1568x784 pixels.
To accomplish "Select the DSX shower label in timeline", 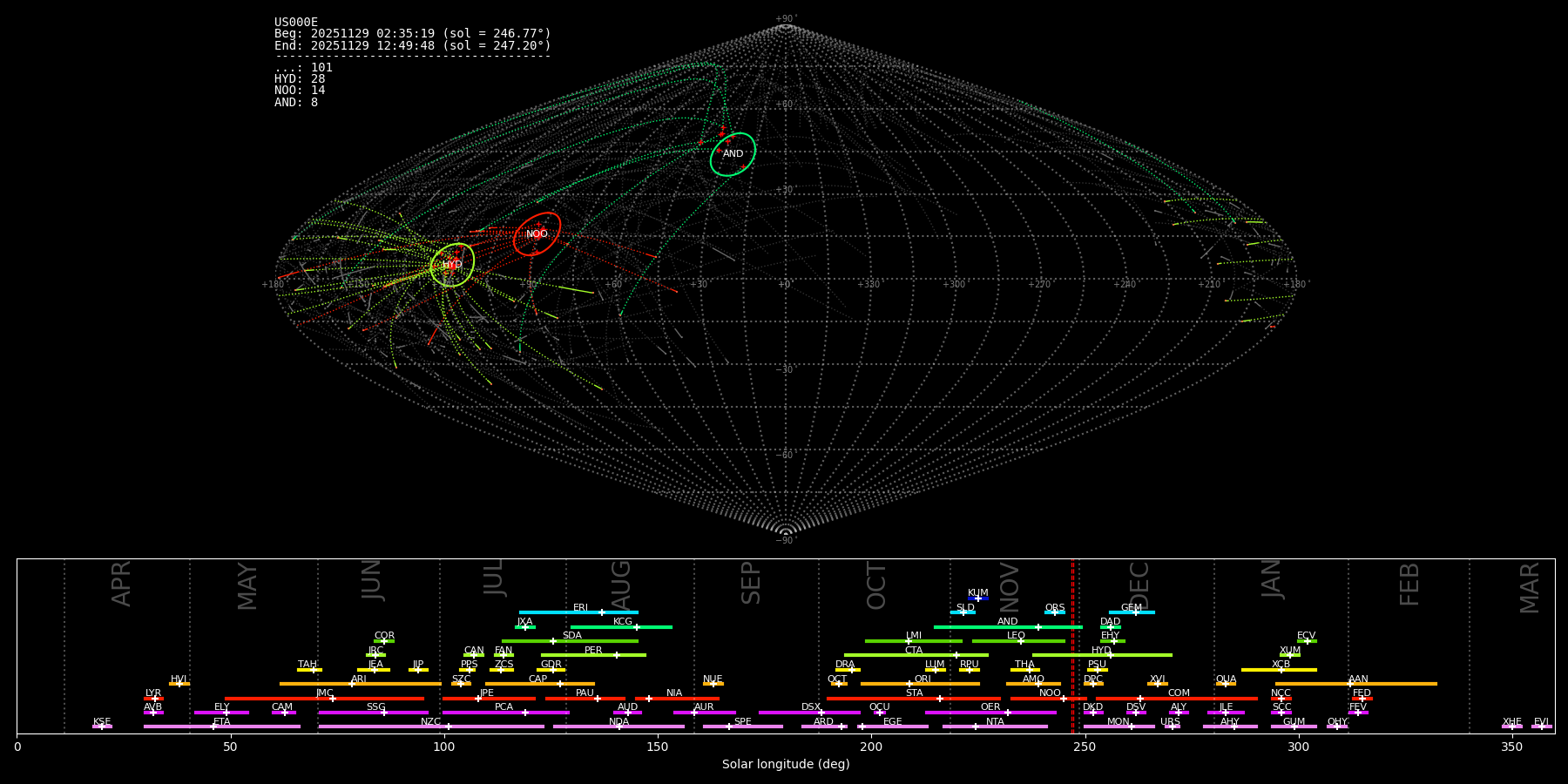I will (x=811, y=707).
